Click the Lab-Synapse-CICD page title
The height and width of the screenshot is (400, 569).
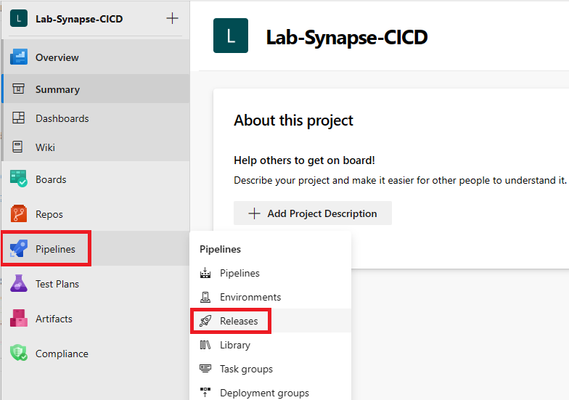pyautogui.click(x=347, y=37)
